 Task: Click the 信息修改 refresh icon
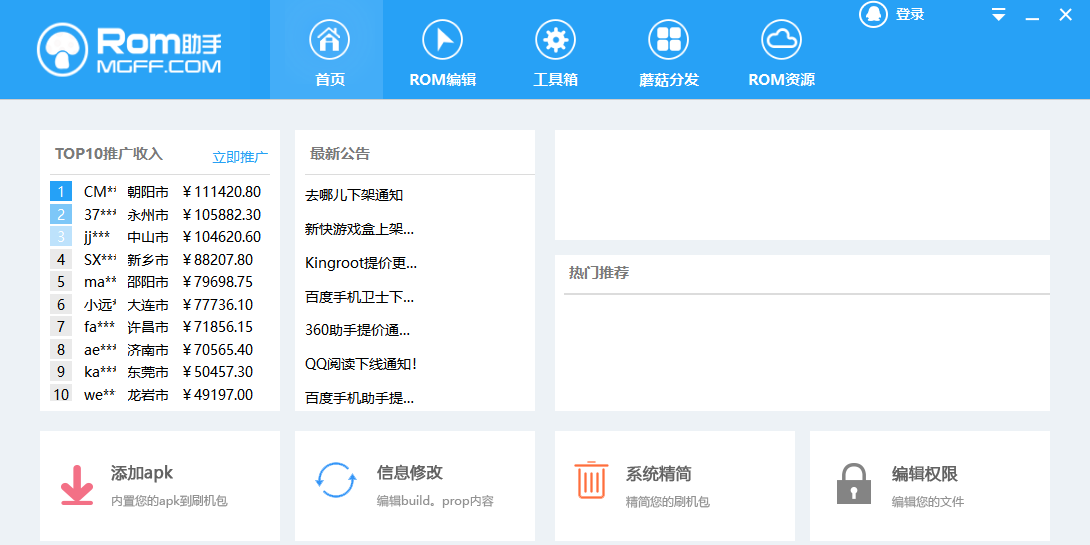(x=335, y=480)
